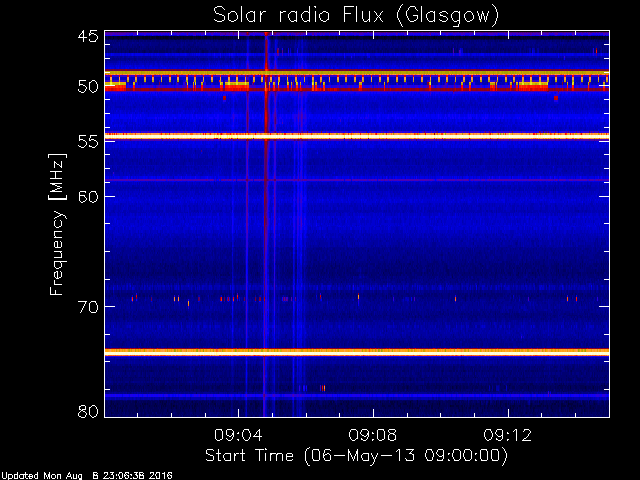Click the 09:08 time axis label
The image size is (640, 480).
click(x=373, y=435)
